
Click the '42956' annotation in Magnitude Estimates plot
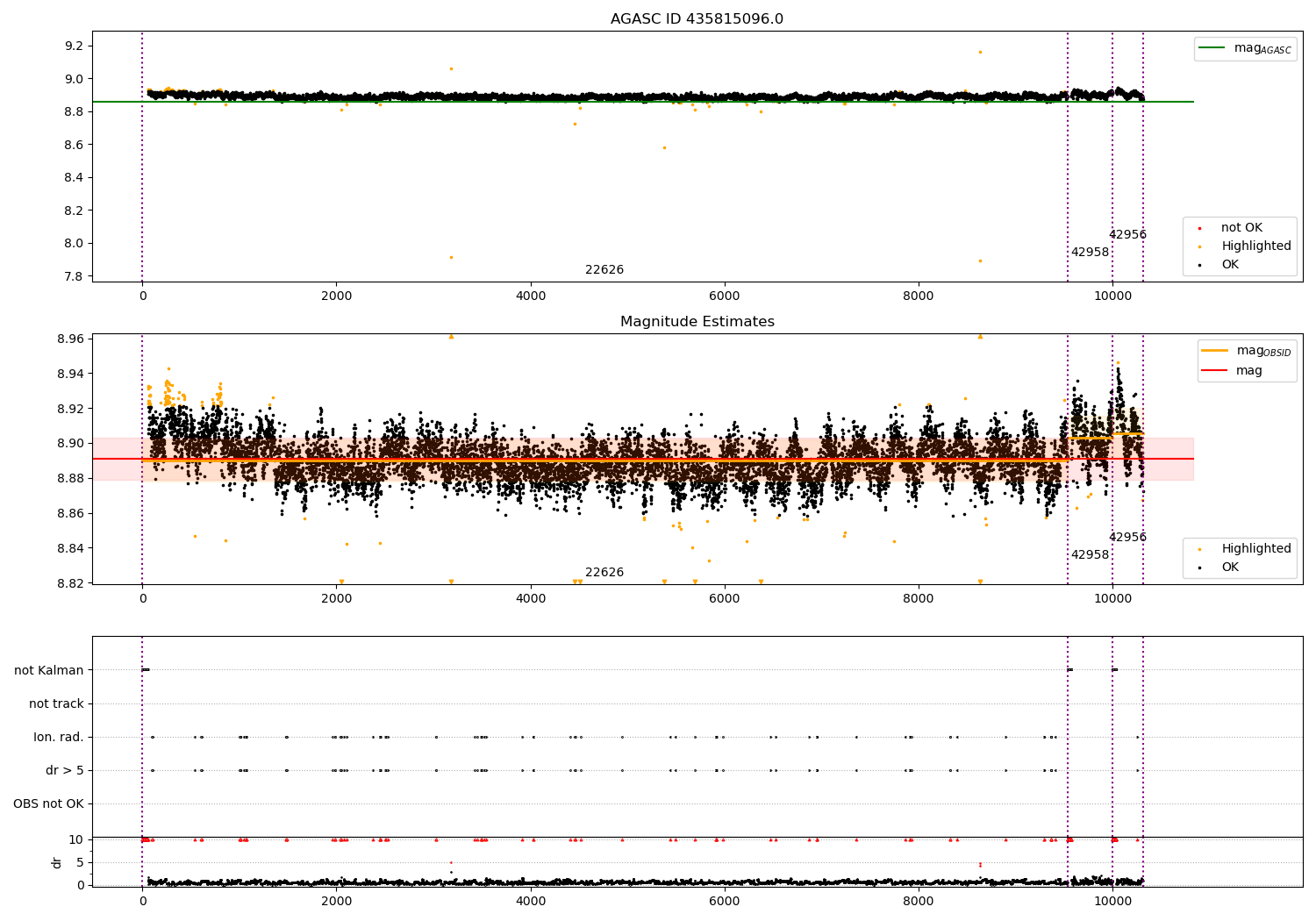(x=1127, y=538)
